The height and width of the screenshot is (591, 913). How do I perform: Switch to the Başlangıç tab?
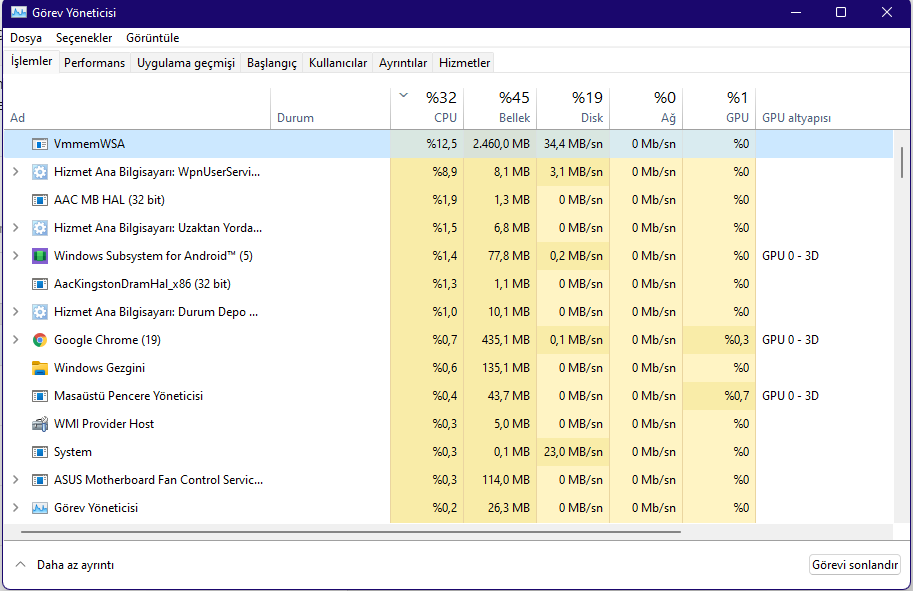[272, 62]
